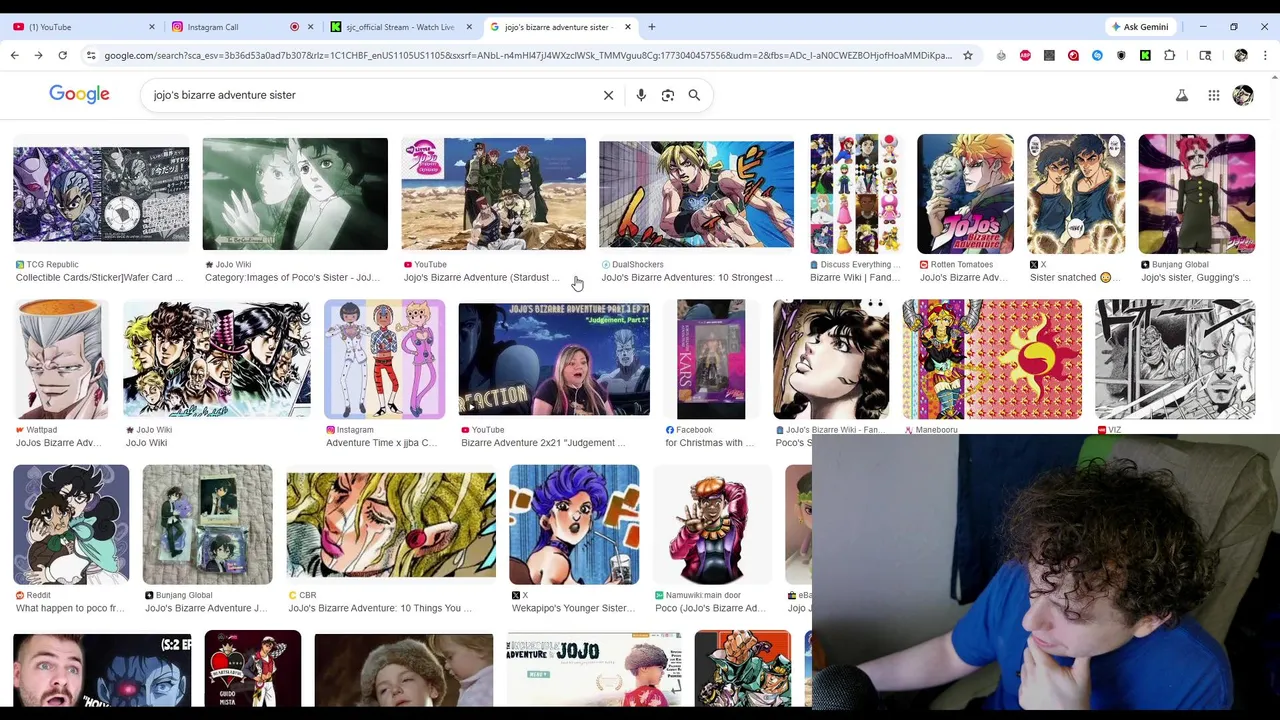Open the X 'Sister snatched' image

coord(1076,194)
